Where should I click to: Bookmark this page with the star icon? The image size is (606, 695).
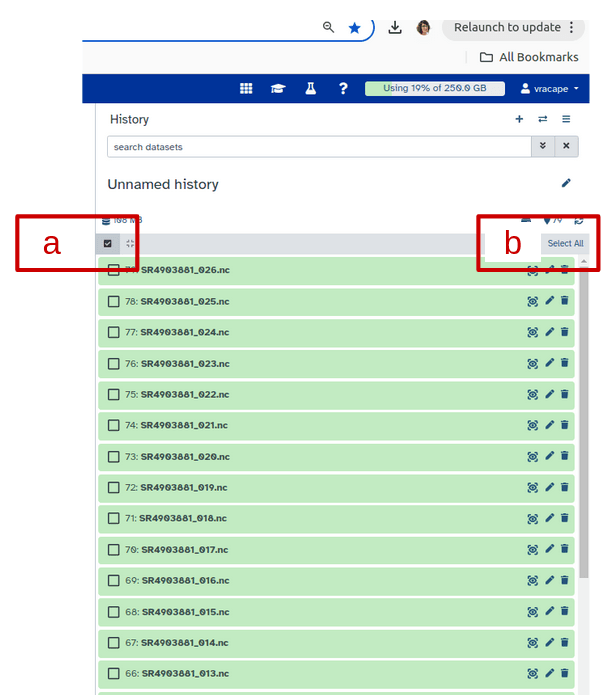[x=354, y=28]
